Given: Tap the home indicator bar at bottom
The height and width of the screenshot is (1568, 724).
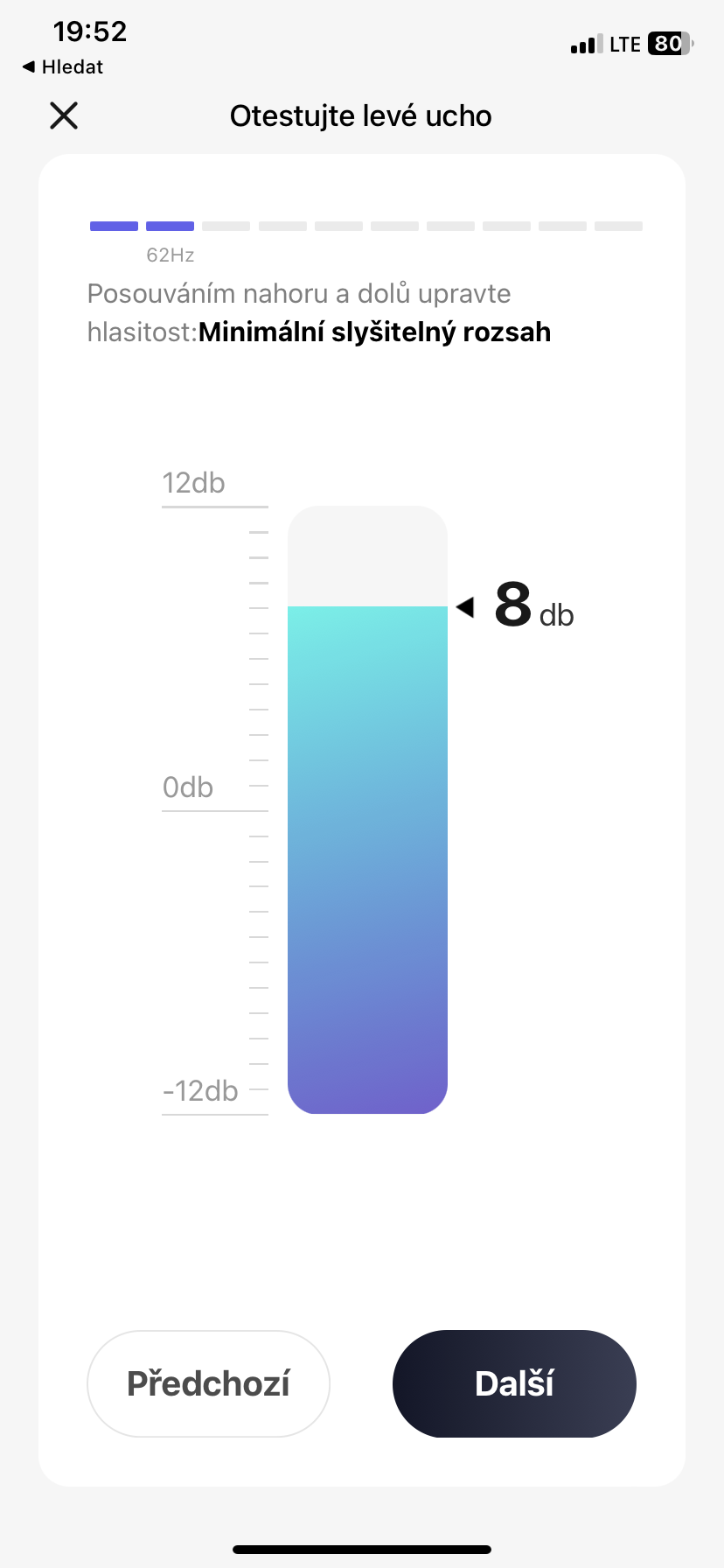Looking at the screenshot, I should 362,1550.
